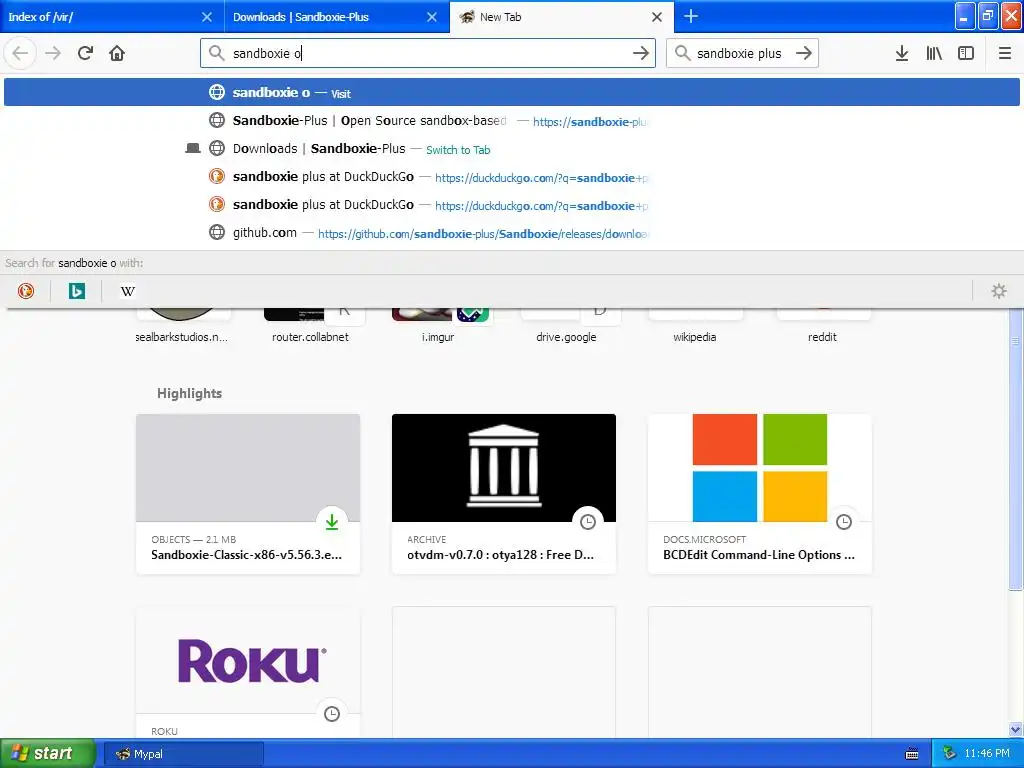Close the New Tab tab
The width and height of the screenshot is (1024, 768).
tap(657, 17)
